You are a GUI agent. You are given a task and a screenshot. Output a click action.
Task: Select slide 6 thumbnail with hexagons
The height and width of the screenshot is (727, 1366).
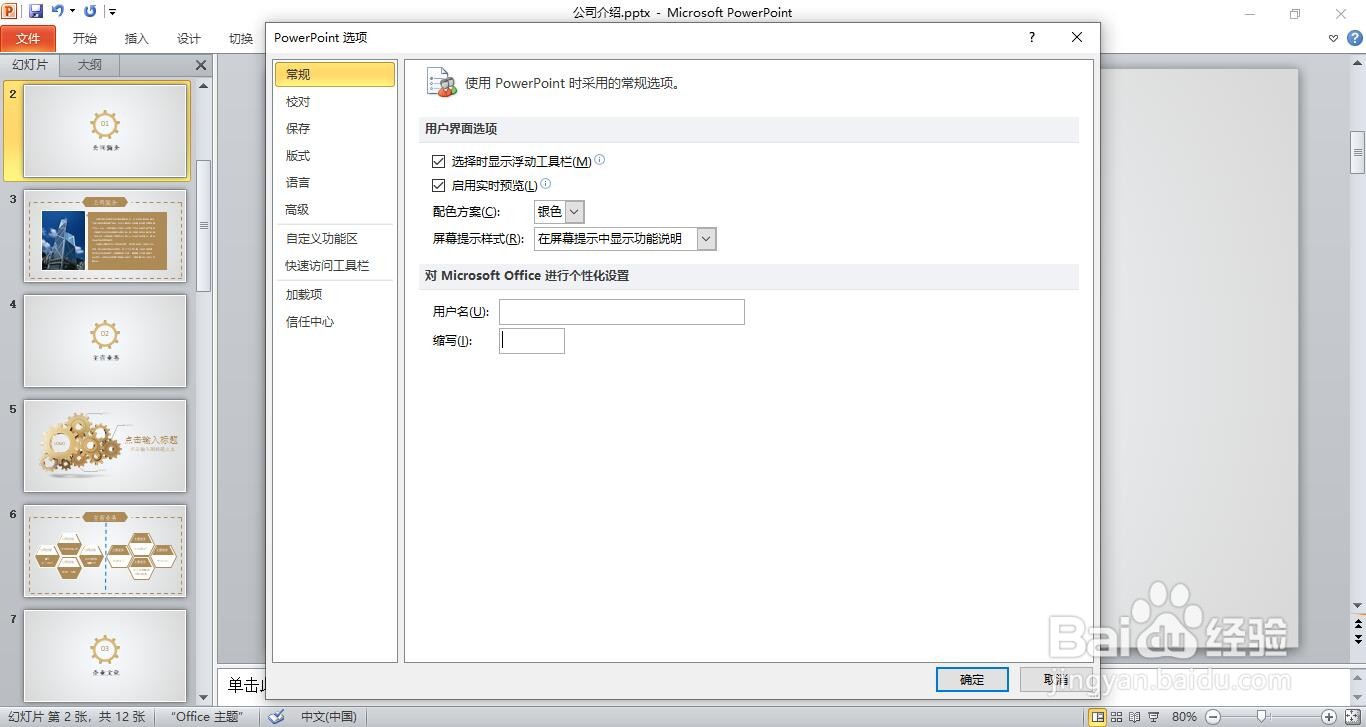click(105, 551)
